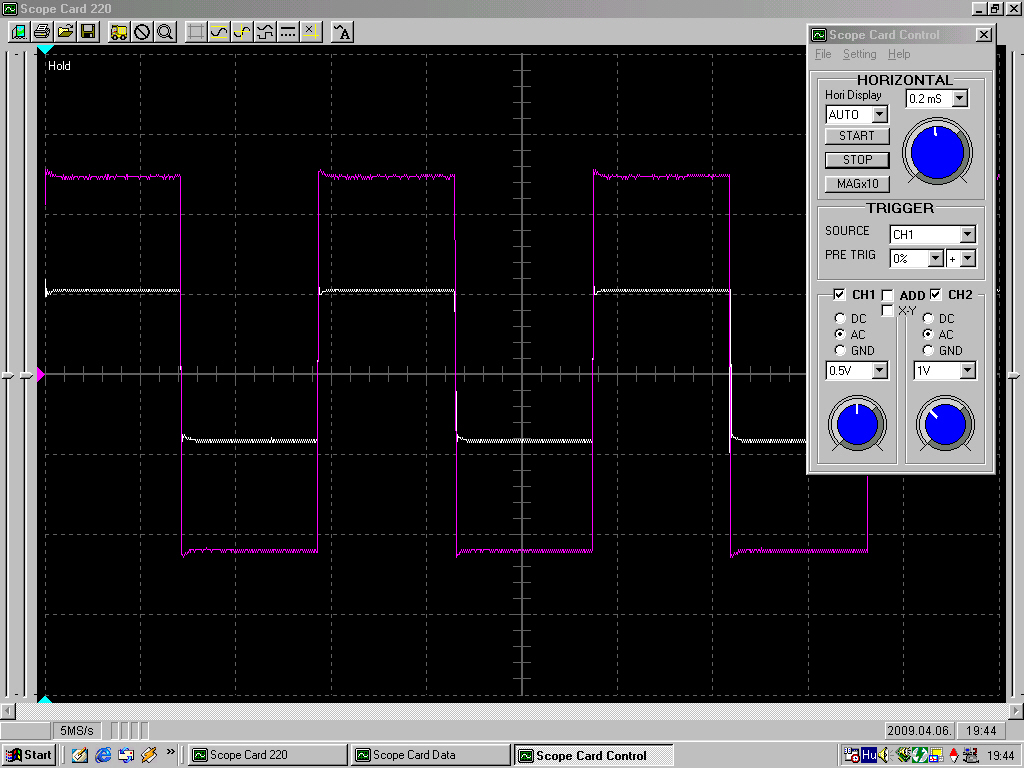
Task: Click the print icon in the toolbar
Action: click(42, 31)
